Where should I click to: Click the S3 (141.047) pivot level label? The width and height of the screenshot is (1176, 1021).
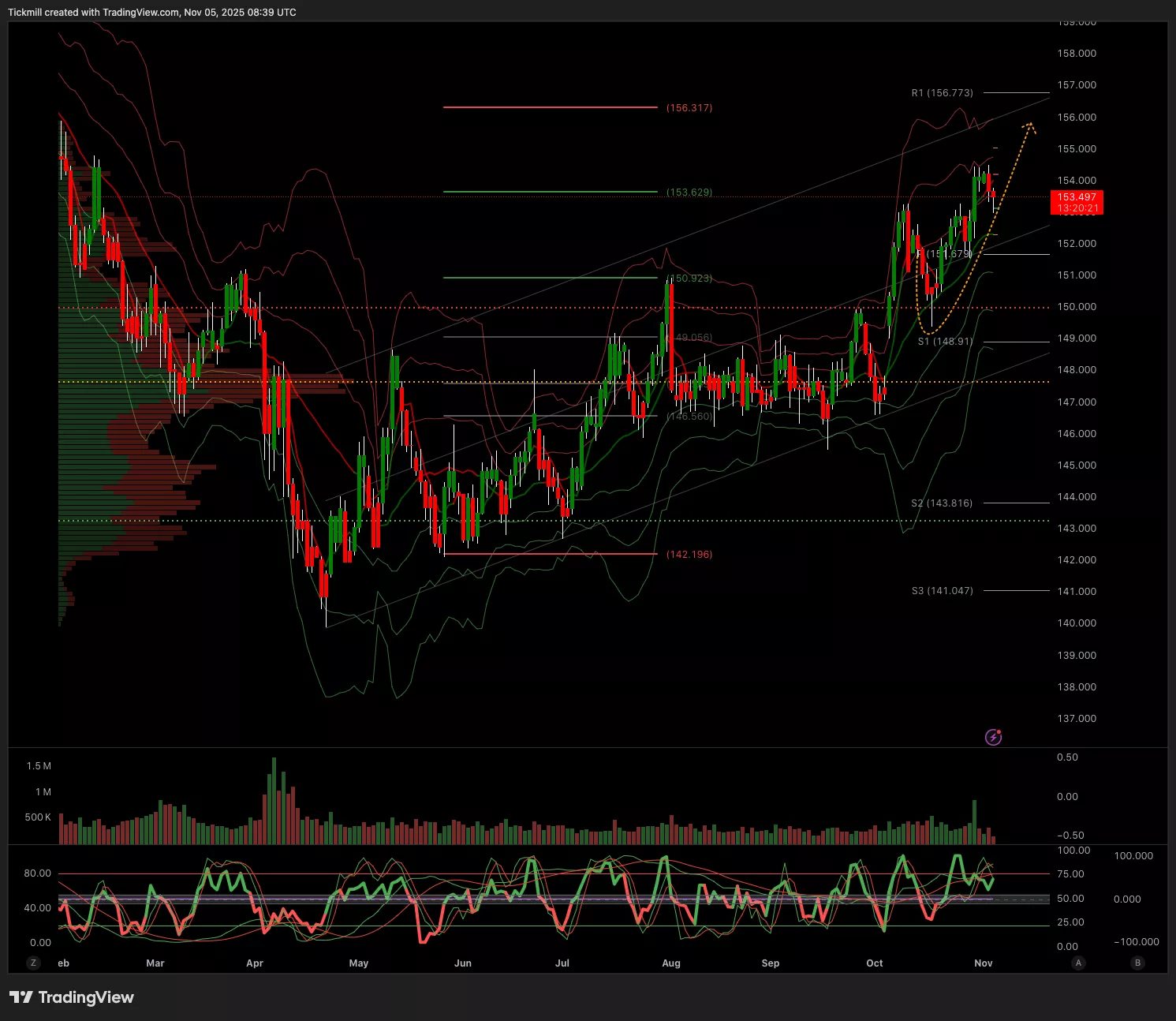pyautogui.click(x=942, y=591)
